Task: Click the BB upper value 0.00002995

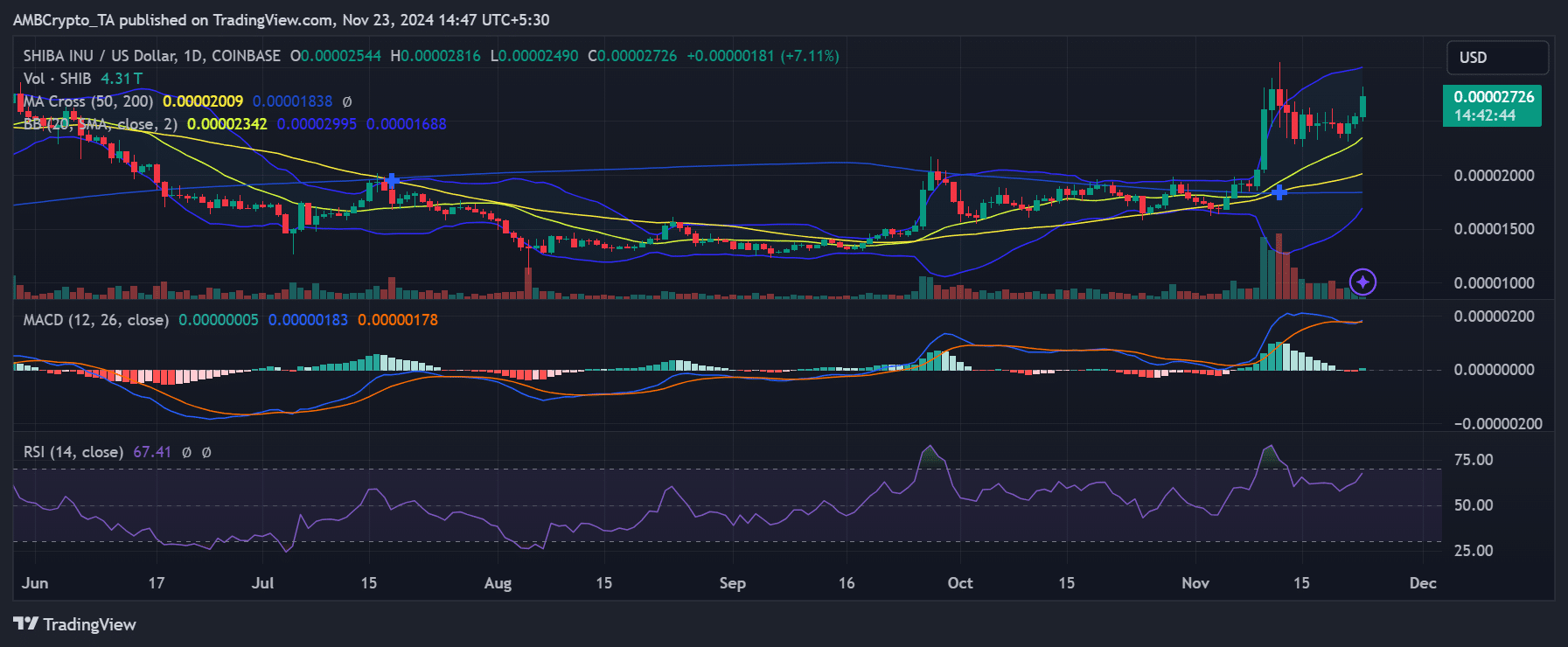Action: [317, 124]
